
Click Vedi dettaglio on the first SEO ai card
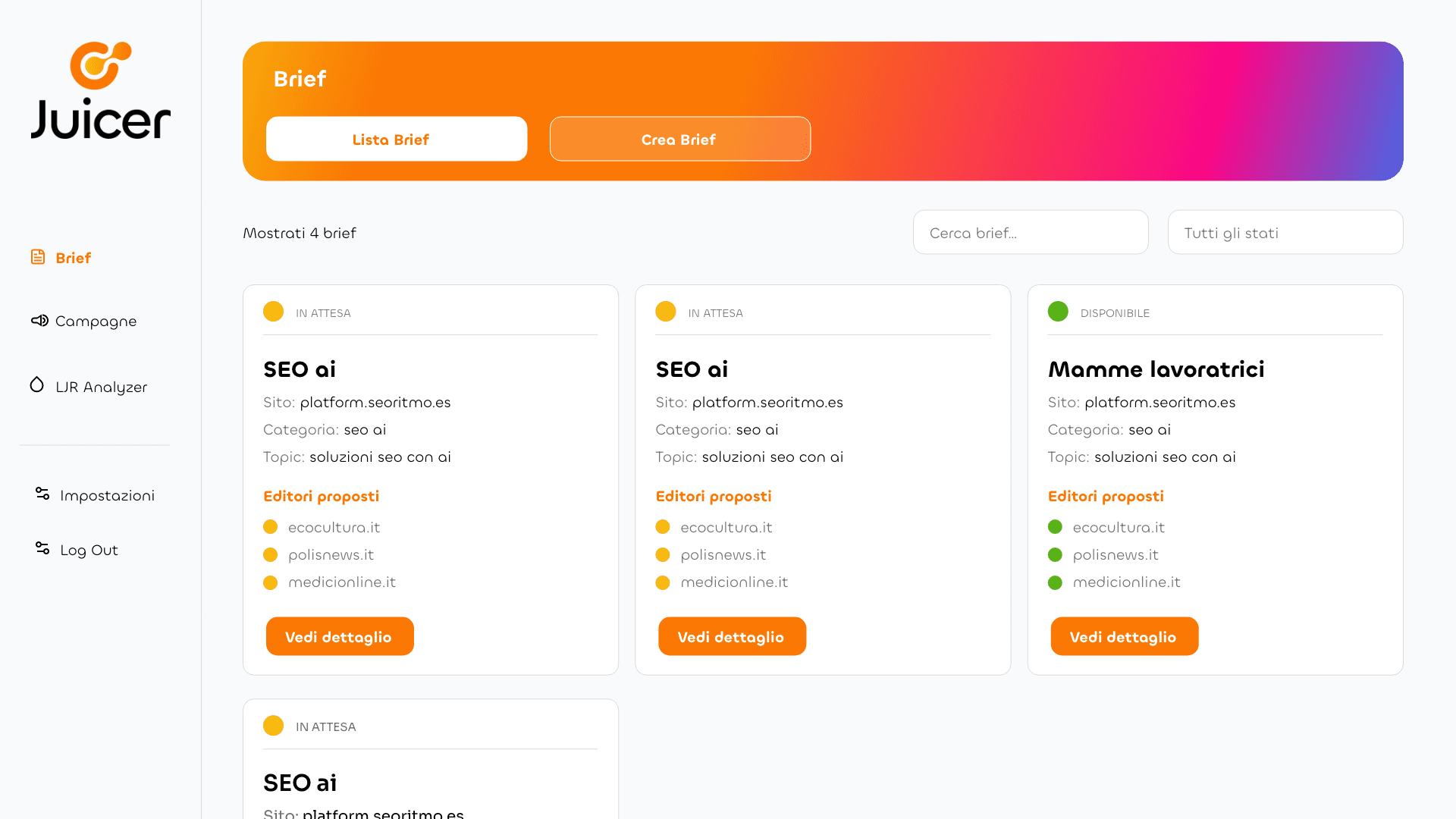pos(339,636)
